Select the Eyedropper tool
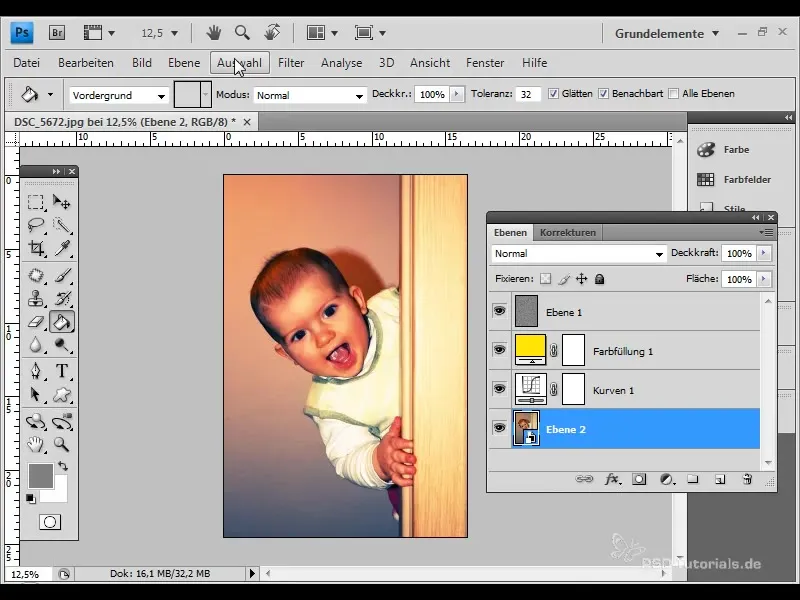Image resolution: width=800 pixels, height=600 pixels. pyautogui.click(x=62, y=248)
